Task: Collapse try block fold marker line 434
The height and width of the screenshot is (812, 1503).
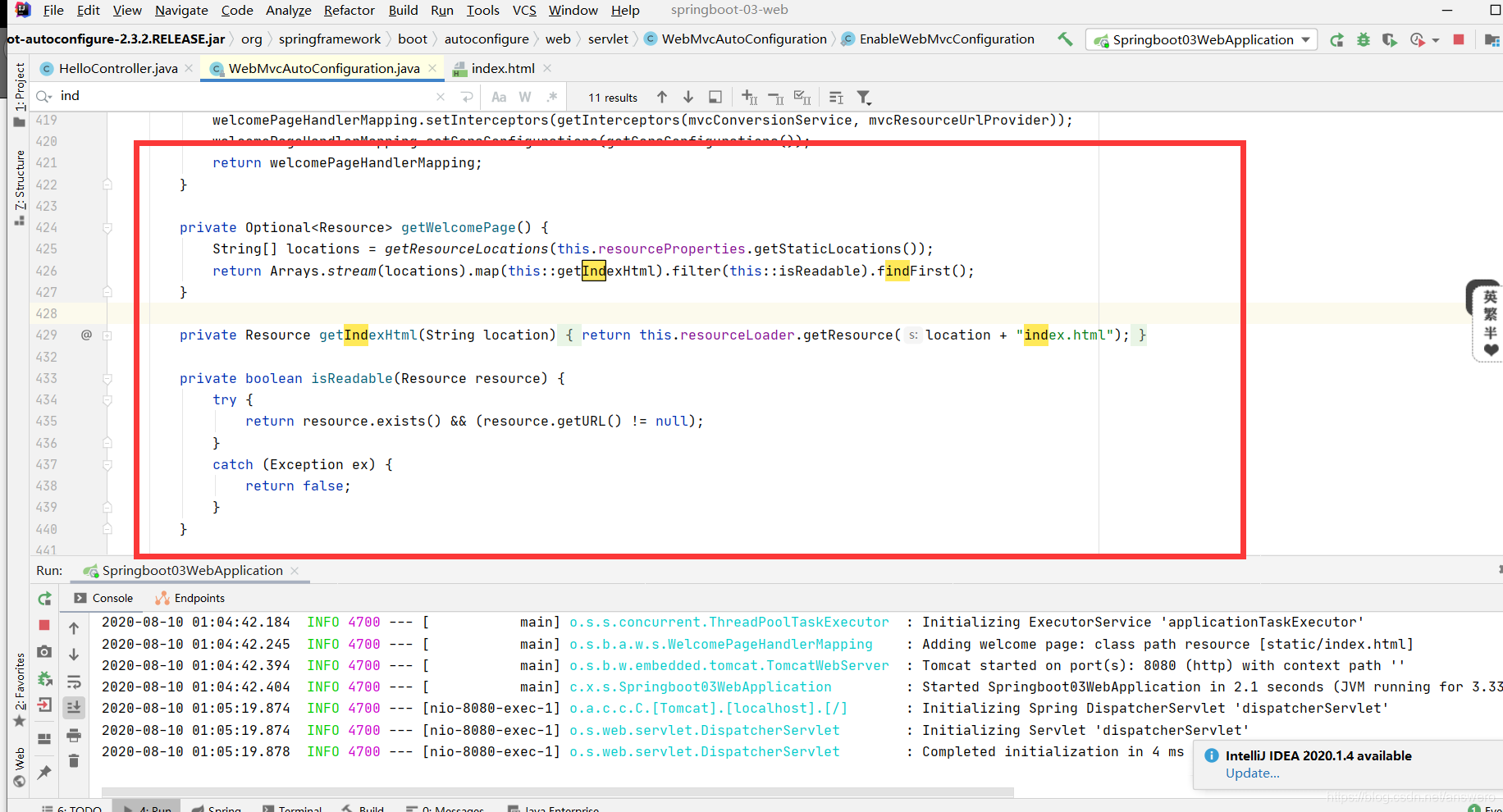Action: (x=107, y=399)
